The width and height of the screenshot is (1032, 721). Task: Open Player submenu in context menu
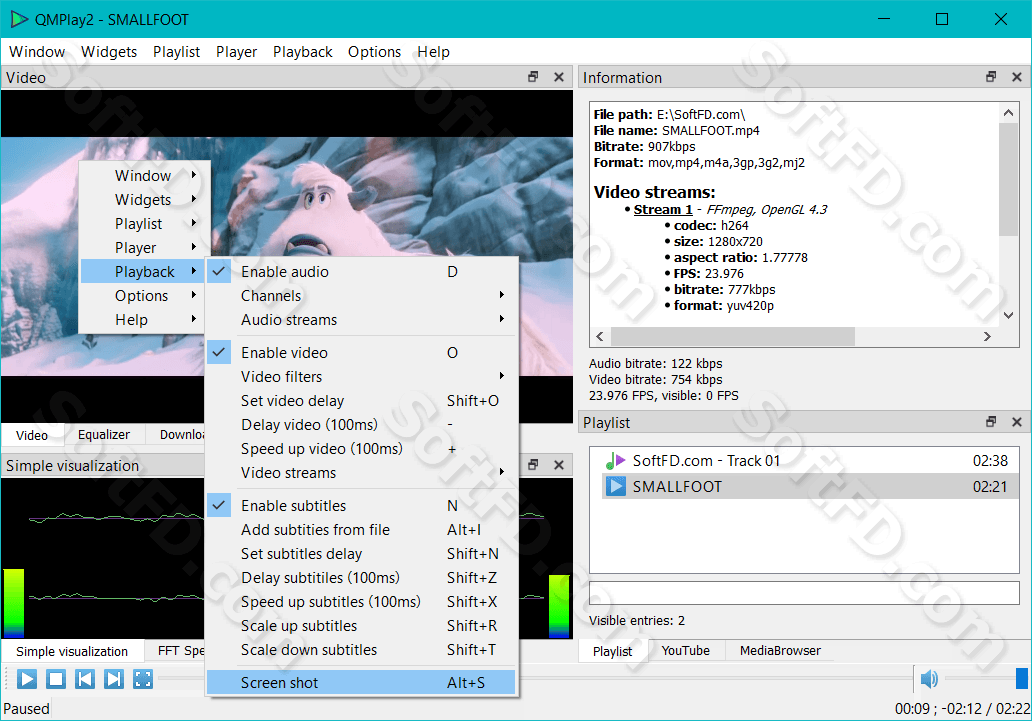click(x=144, y=248)
